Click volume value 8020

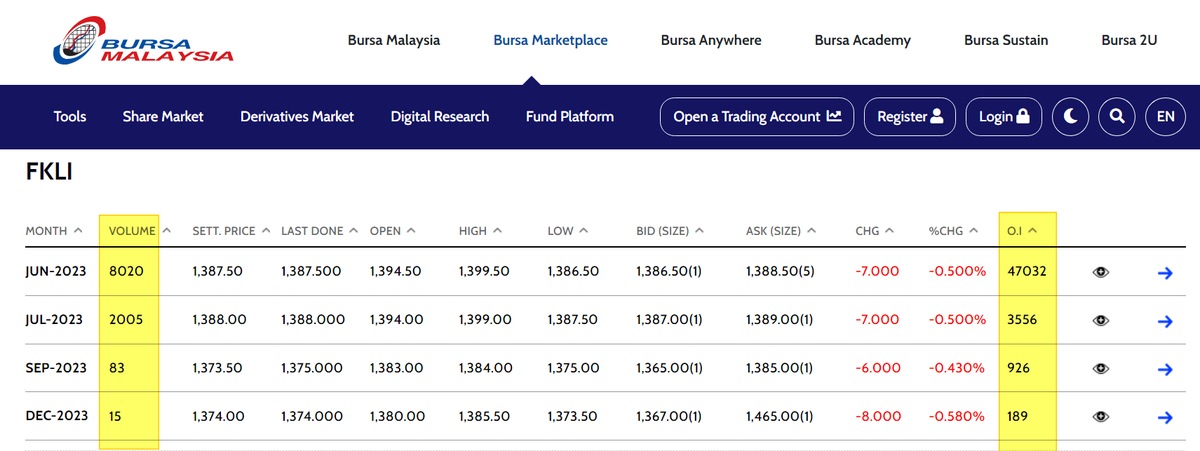click(x=125, y=271)
